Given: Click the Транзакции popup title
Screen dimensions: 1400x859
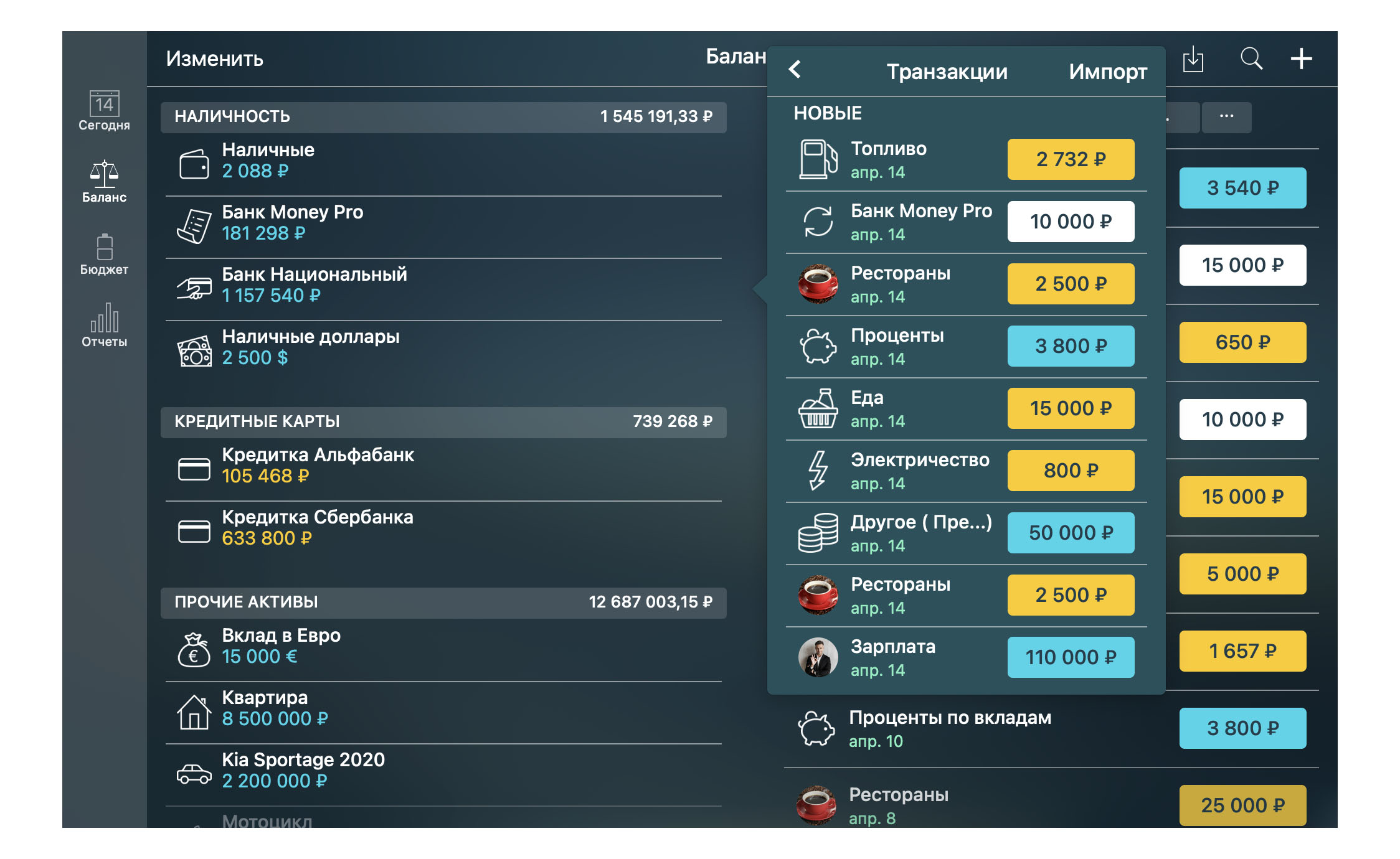Looking at the screenshot, I should 947,72.
